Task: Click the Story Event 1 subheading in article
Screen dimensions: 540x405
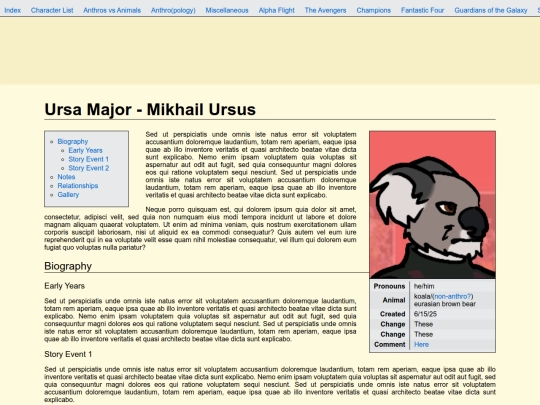Action: click(x=68, y=354)
